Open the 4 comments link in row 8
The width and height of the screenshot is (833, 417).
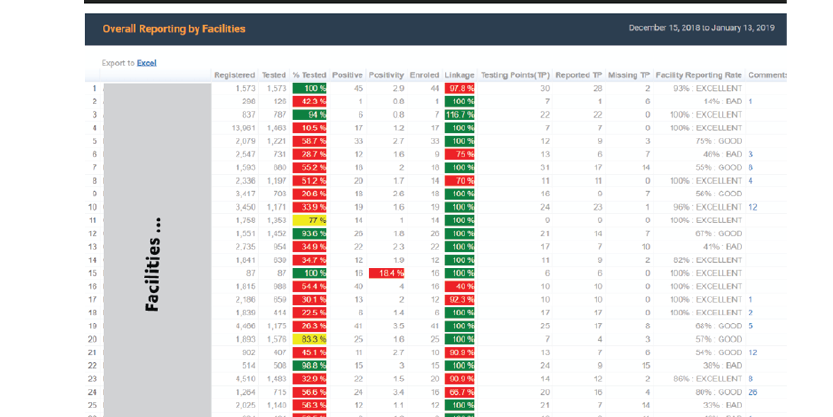(x=750, y=181)
